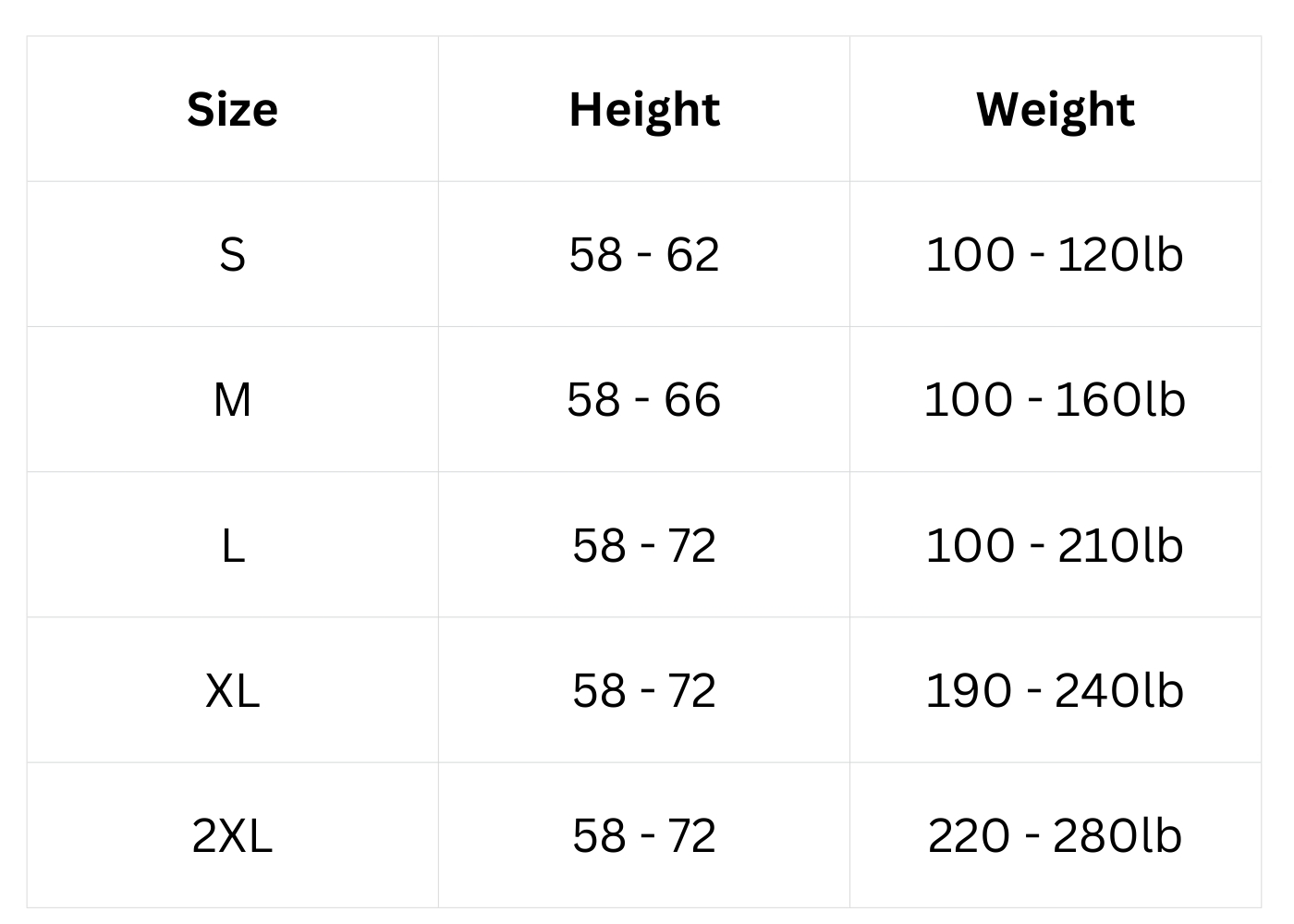Image resolution: width=1294 pixels, height=924 pixels.
Task: Click the 100 - 160lb weight cell
Action: tap(1055, 399)
